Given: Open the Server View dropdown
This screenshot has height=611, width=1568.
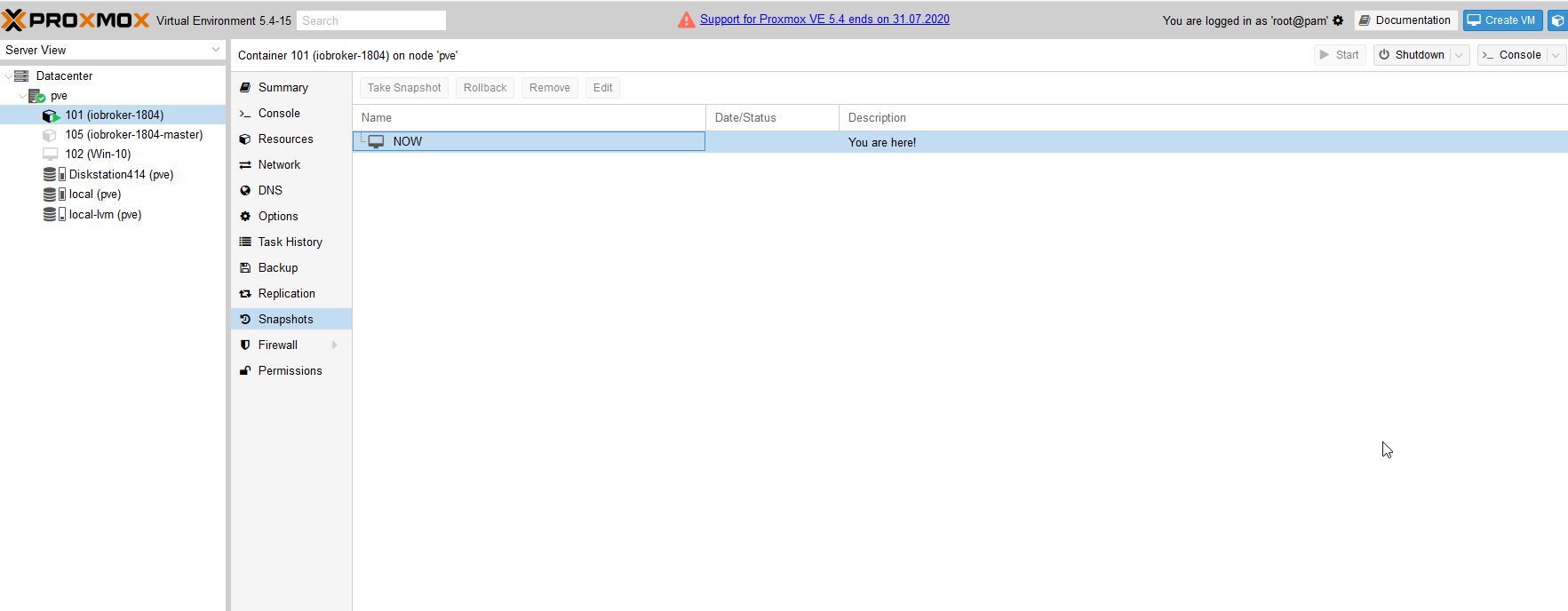Looking at the screenshot, I should pyautogui.click(x=215, y=50).
